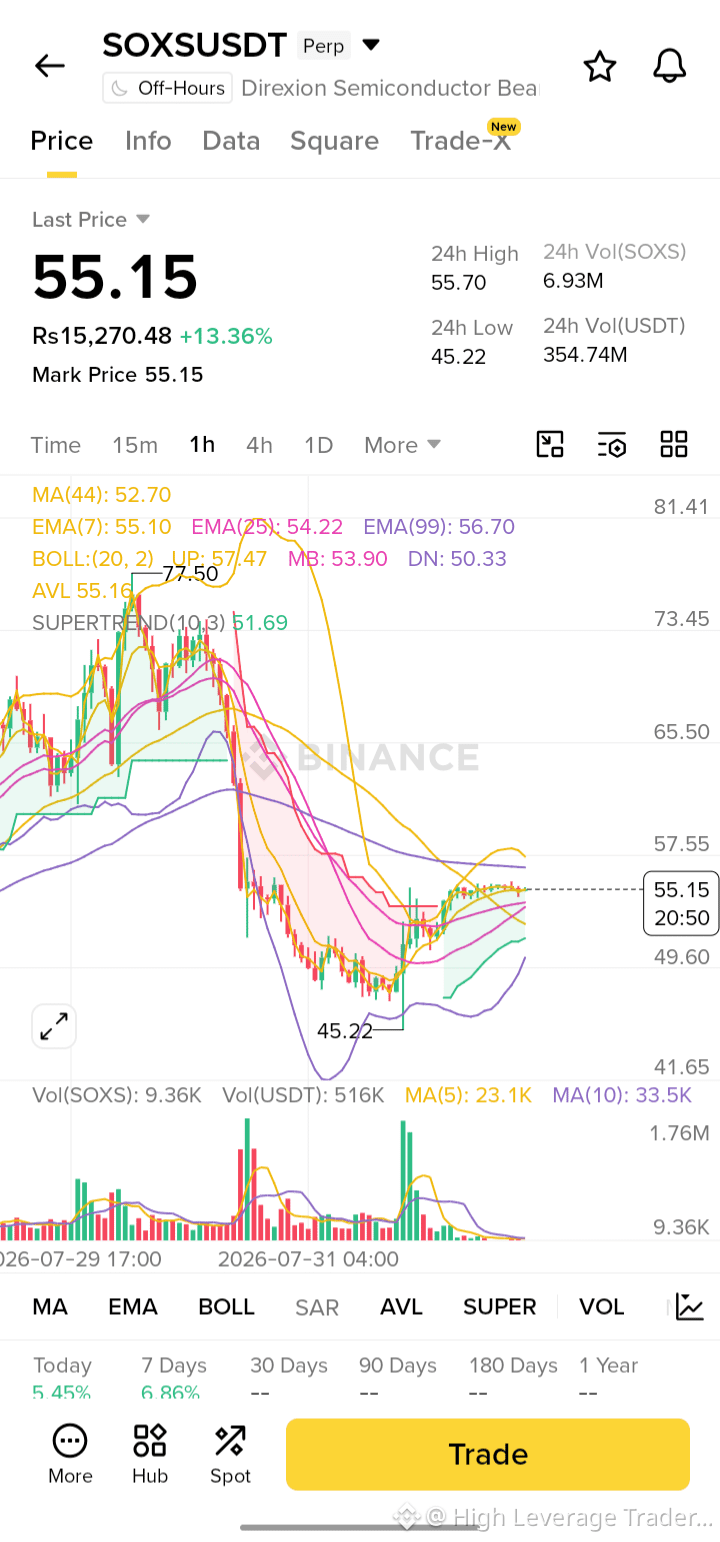Tap the EMA(25): 54.22 legend

coord(267,527)
